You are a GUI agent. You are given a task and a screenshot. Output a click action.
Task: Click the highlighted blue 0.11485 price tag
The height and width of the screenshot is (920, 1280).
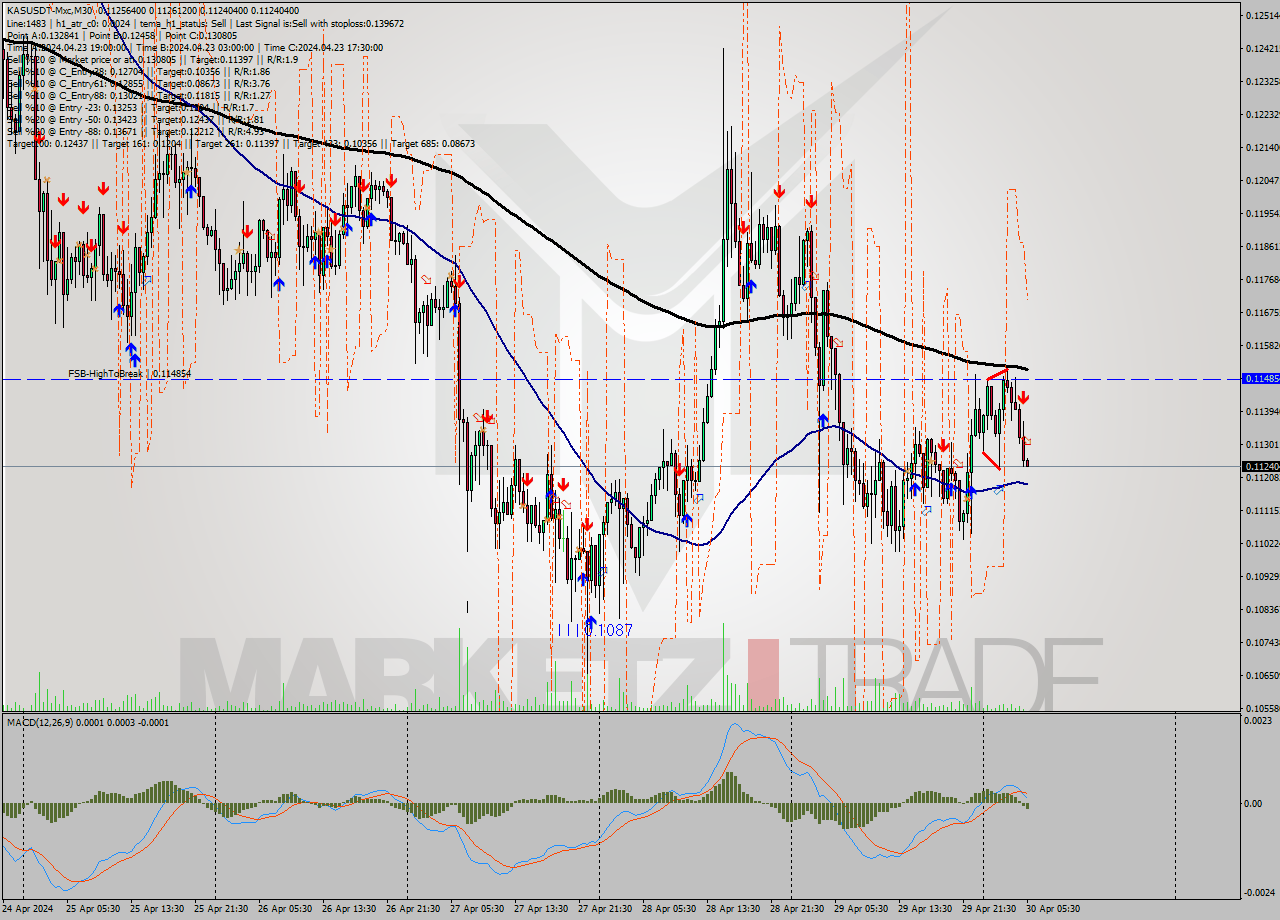[1259, 378]
